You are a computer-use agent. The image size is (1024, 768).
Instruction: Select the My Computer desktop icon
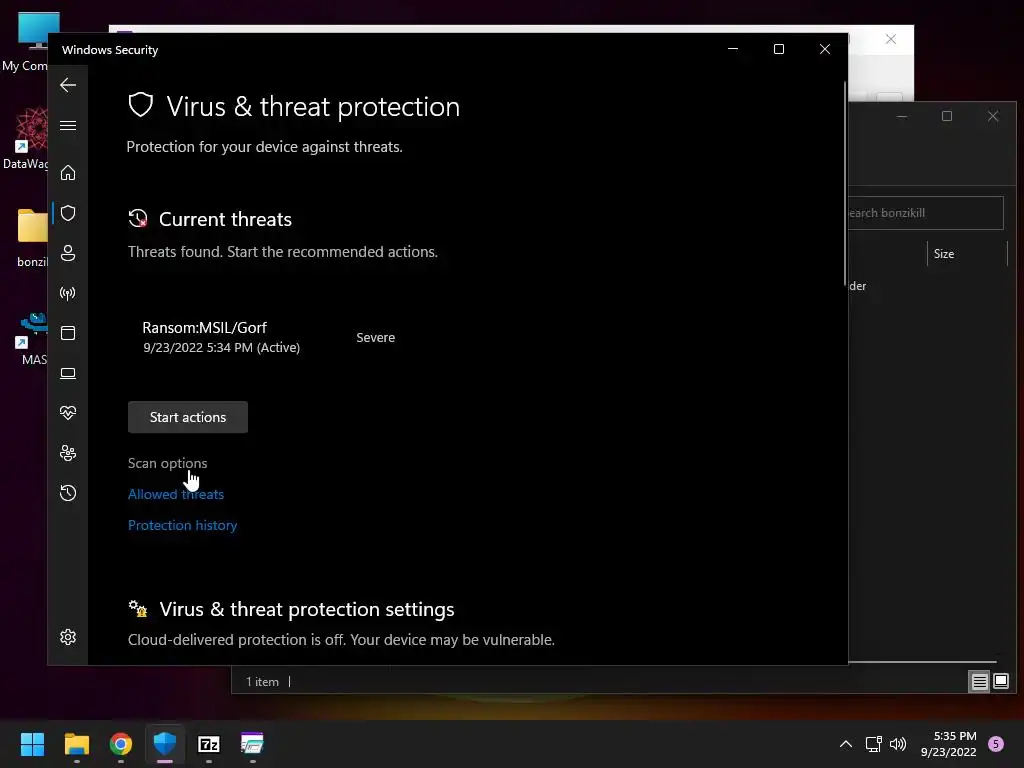(27, 42)
